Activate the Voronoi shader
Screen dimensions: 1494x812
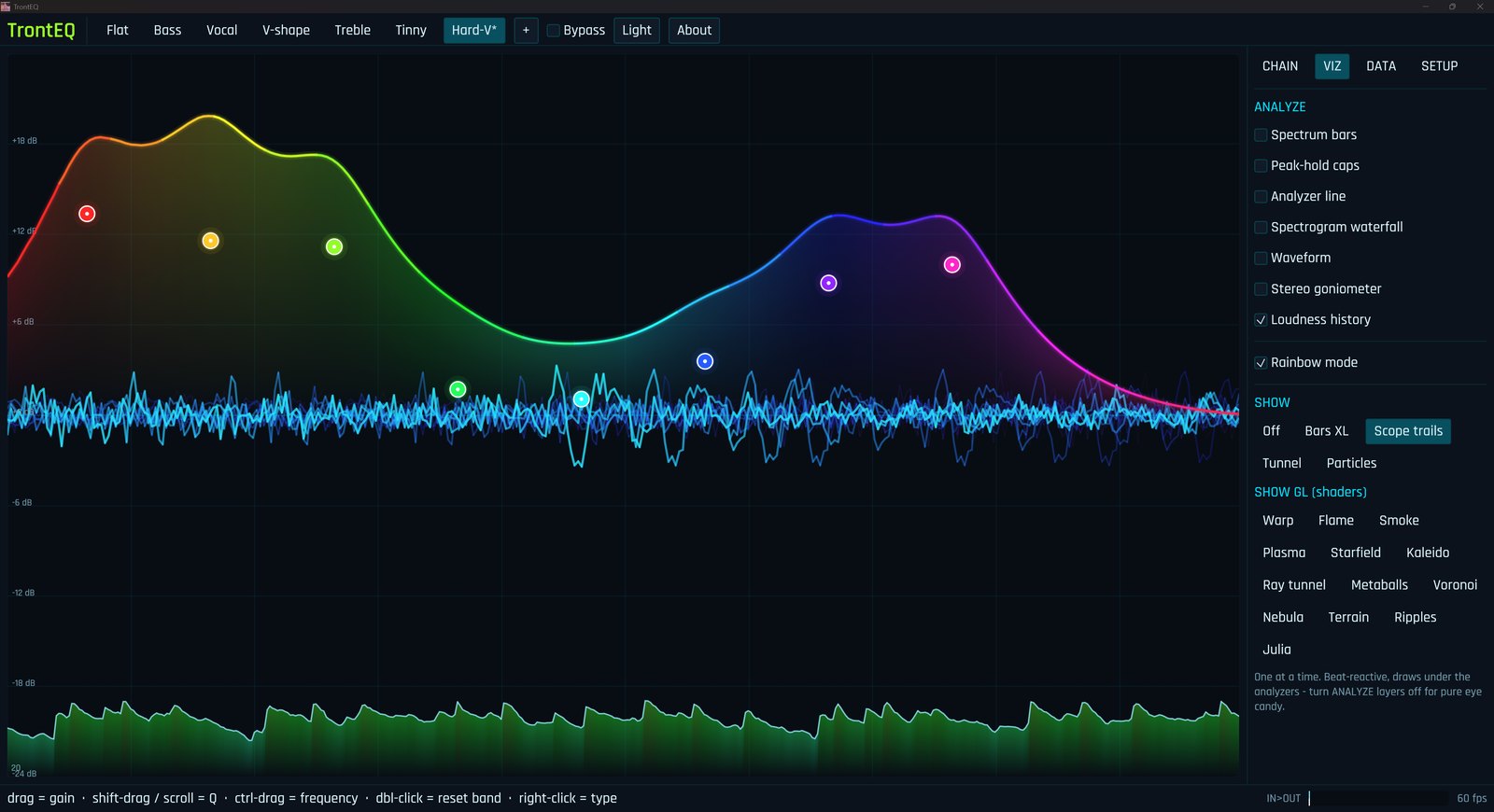pyautogui.click(x=1455, y=585)
